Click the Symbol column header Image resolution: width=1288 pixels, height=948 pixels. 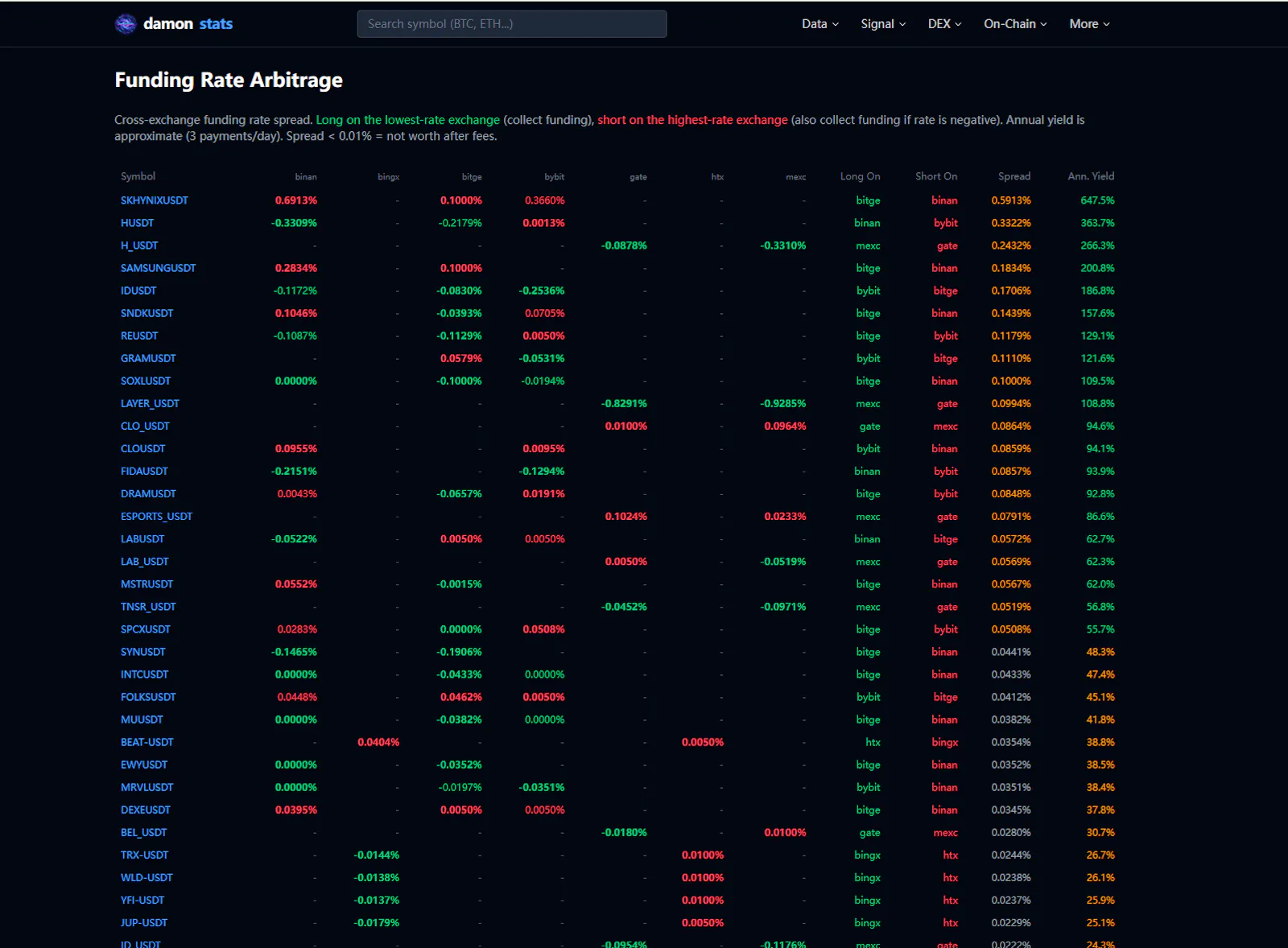[138, 175]
